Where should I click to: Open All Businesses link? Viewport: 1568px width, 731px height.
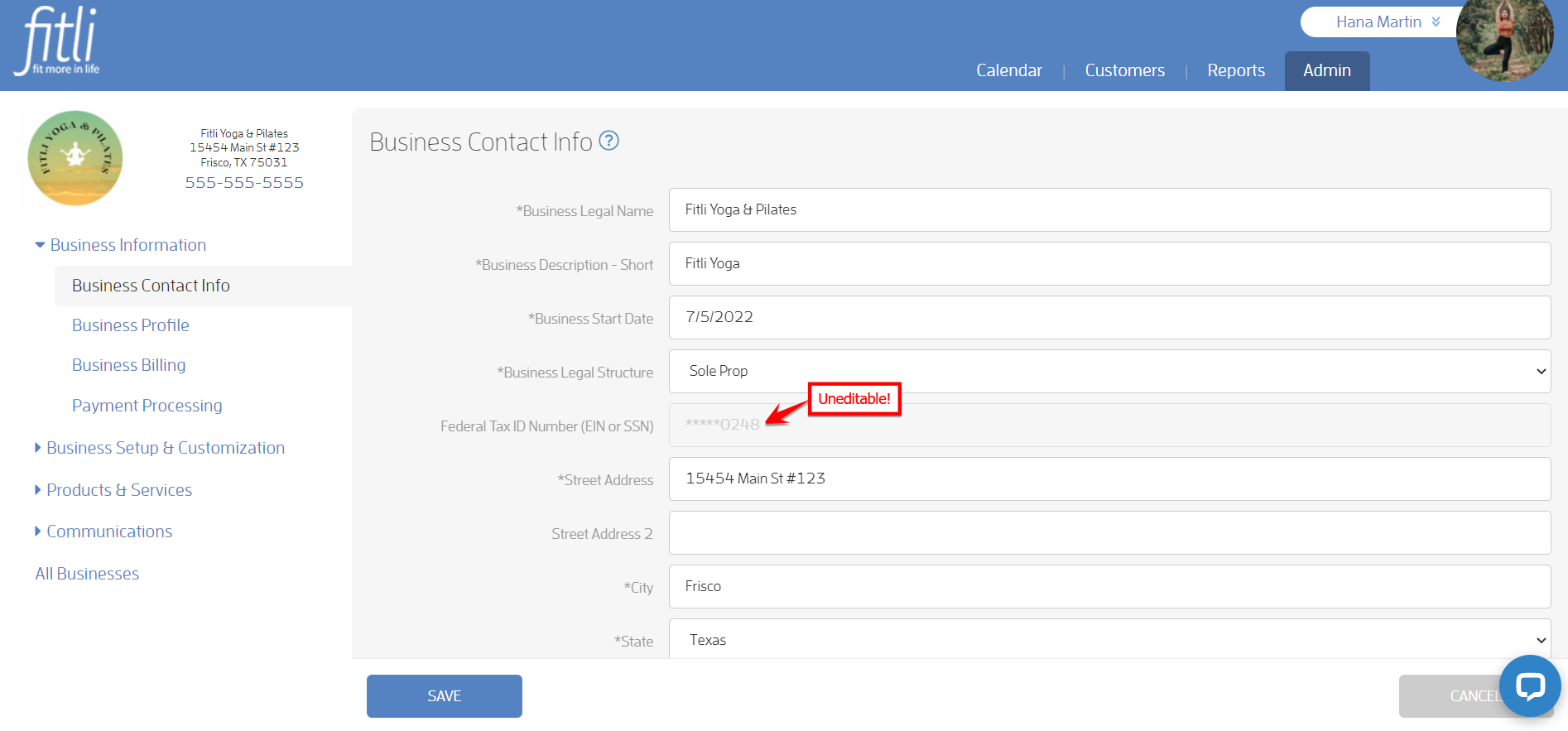pyautogui.click(x=87, y=574)
